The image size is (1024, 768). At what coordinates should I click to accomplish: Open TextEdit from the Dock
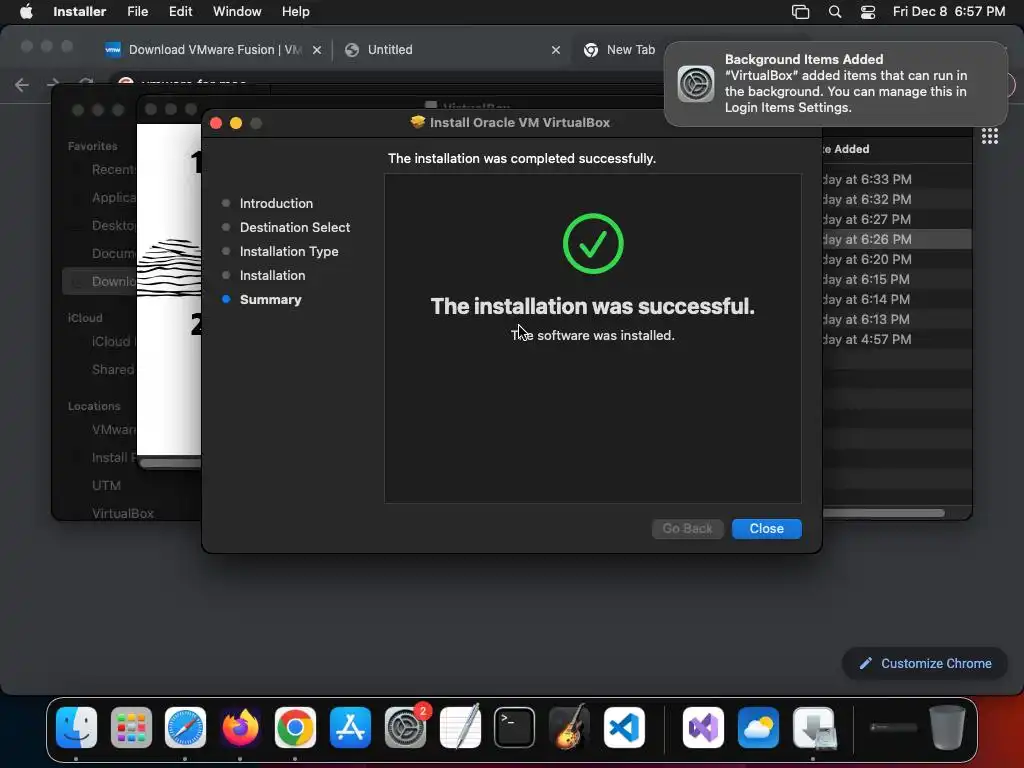tap(460, 727)
